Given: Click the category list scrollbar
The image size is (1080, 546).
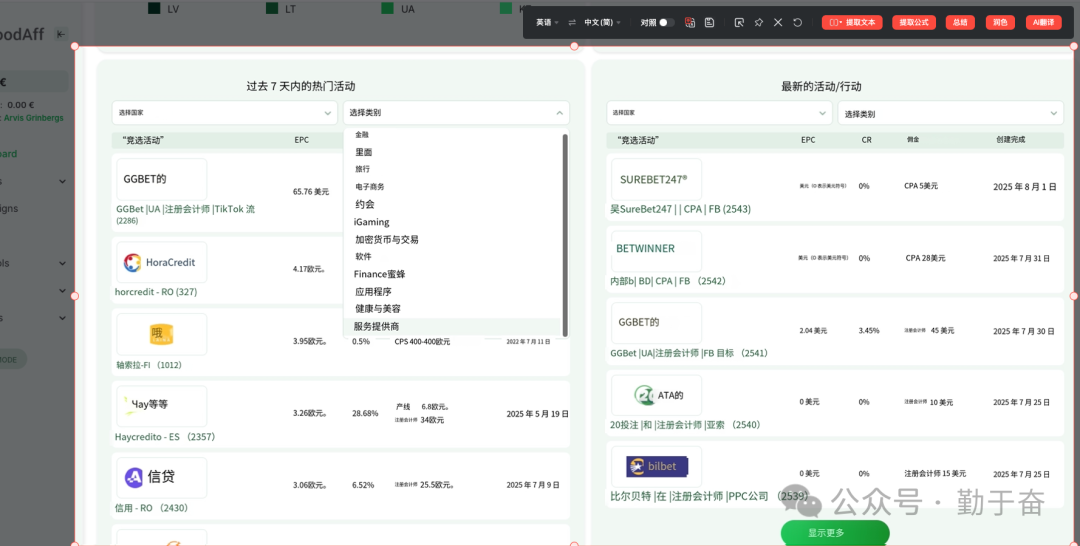Looking at the screenshot, I should coord(565,234).
